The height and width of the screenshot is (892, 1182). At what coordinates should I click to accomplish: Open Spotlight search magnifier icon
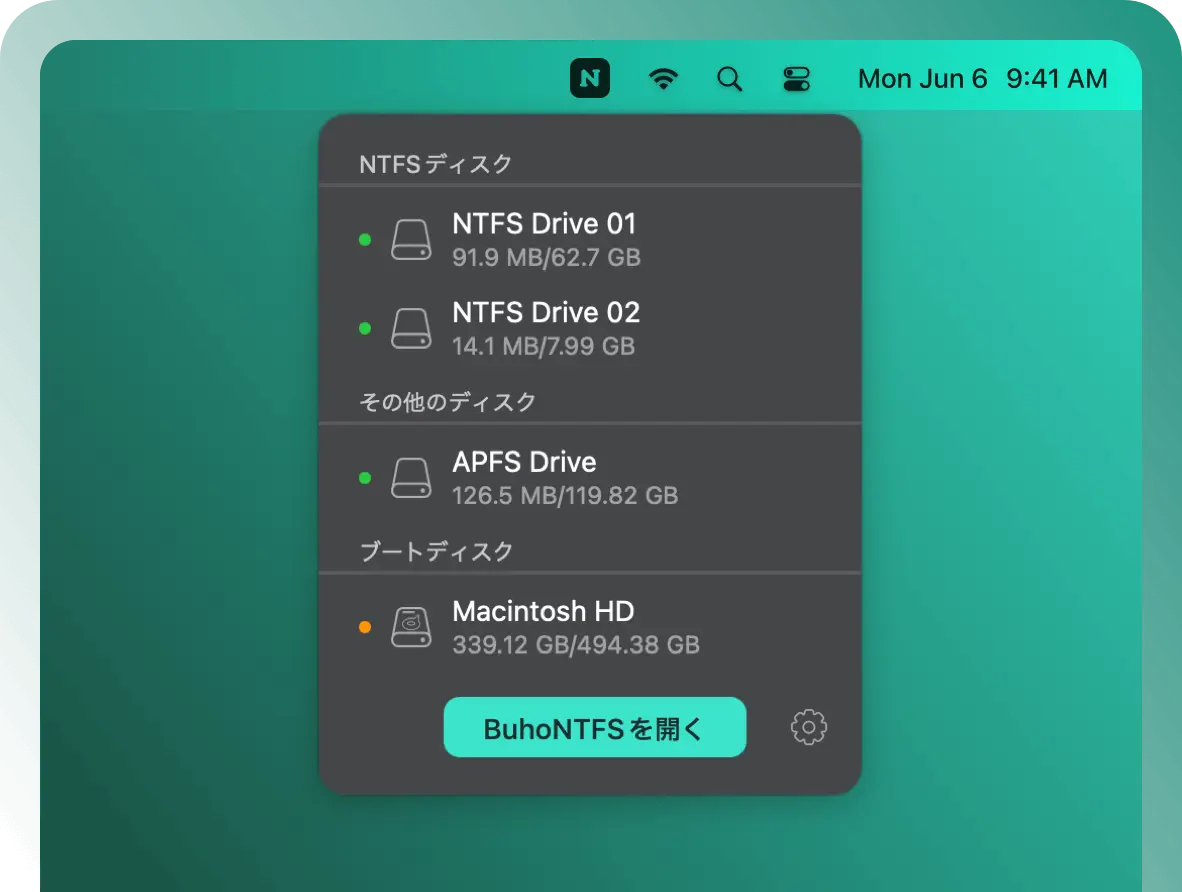(729, 78)
